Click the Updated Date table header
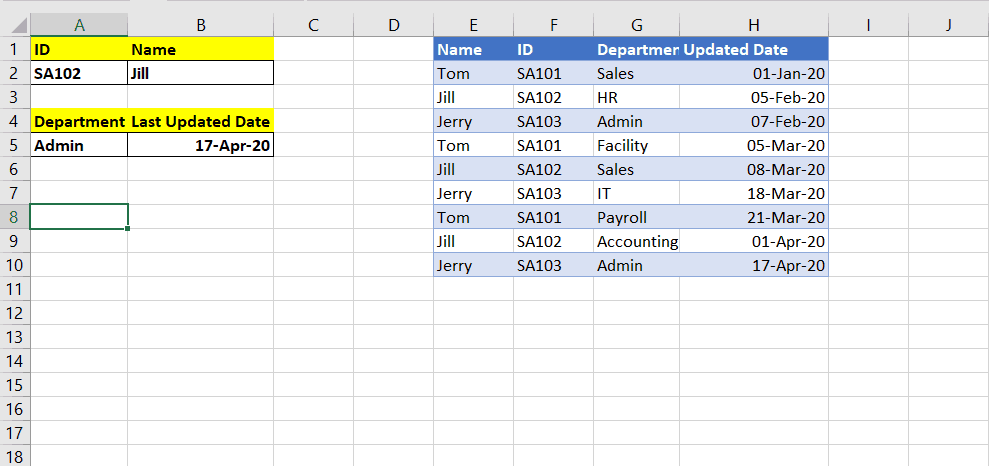The image size is (989, 466). tap(754, 49)
